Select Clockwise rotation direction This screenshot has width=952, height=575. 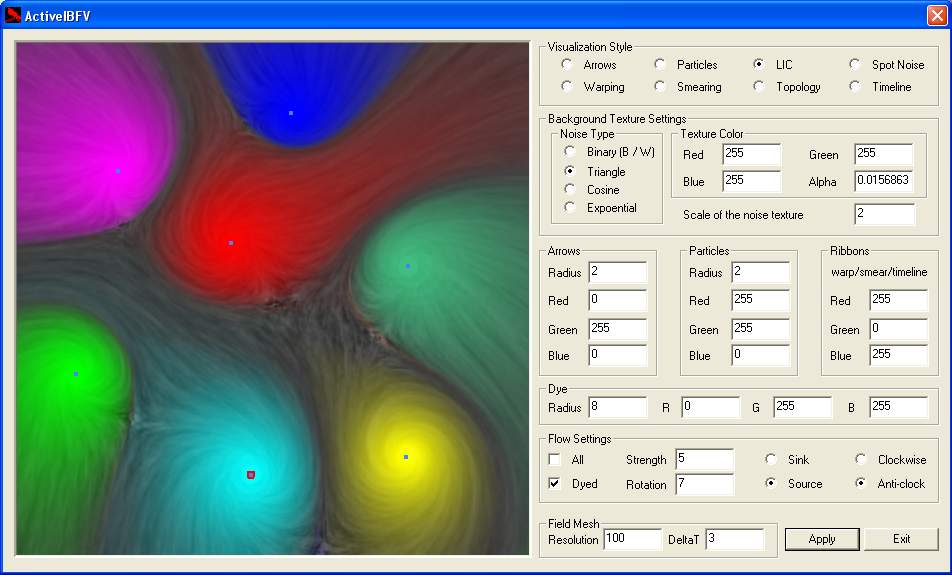tap(861, 460)
